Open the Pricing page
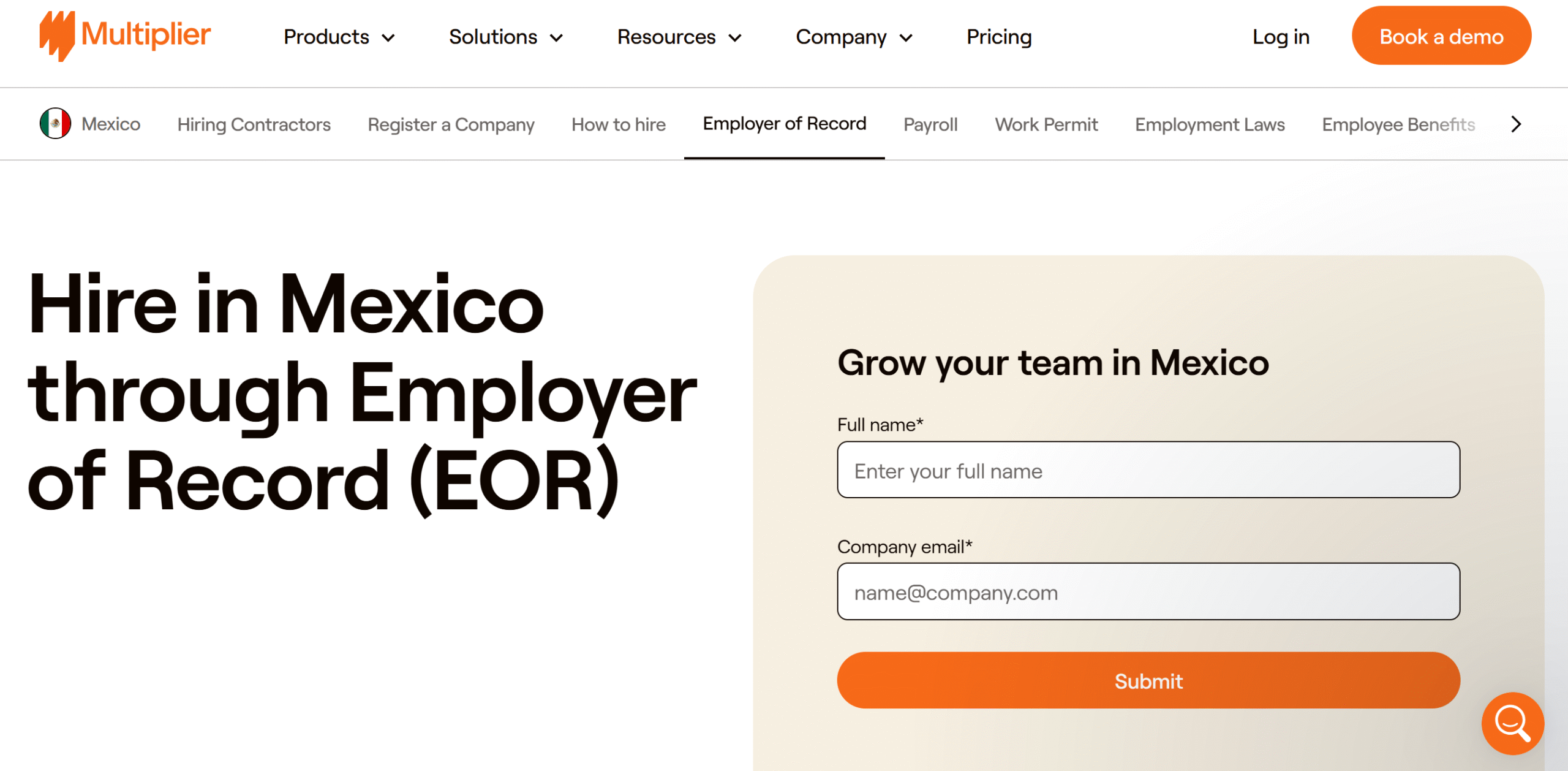1568x771 pixels. click(999, 37)
